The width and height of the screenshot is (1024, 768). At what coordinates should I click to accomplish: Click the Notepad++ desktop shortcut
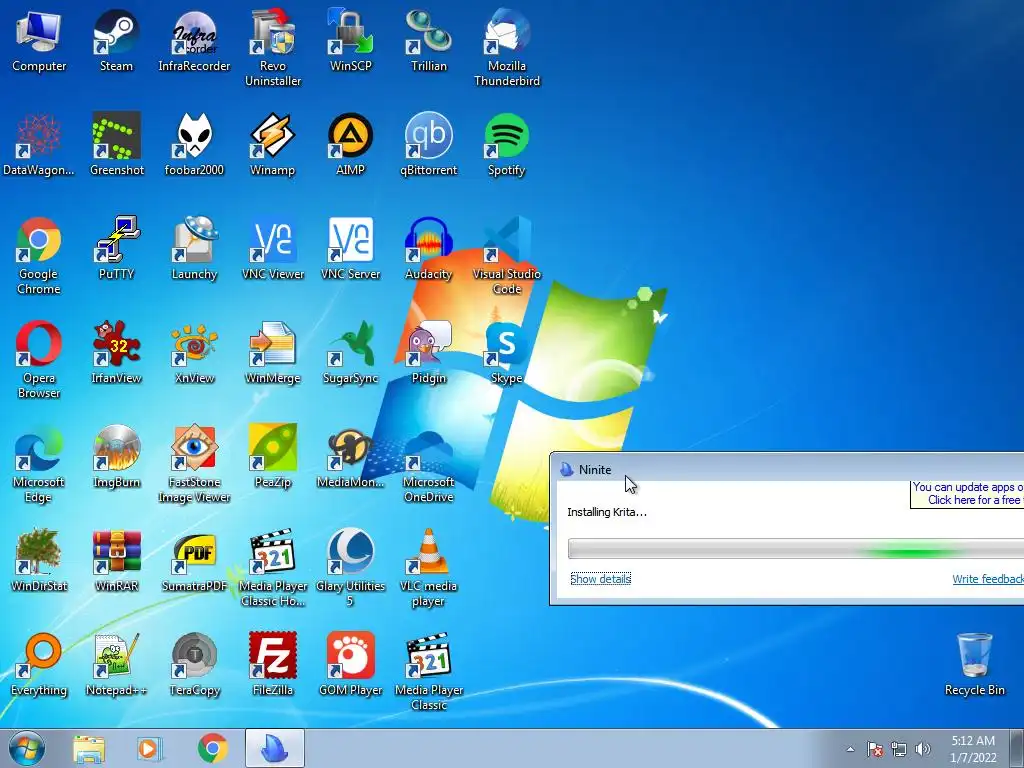(x=116, y=664)
